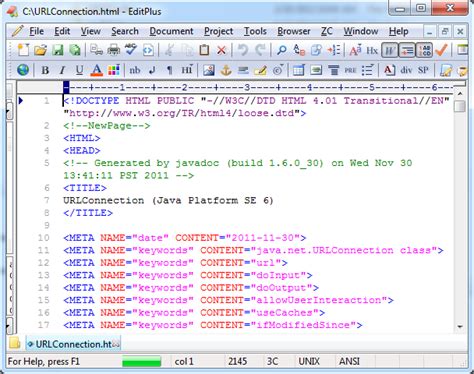
Task: Insert table with the table icon
Action: tap(299, 70)
